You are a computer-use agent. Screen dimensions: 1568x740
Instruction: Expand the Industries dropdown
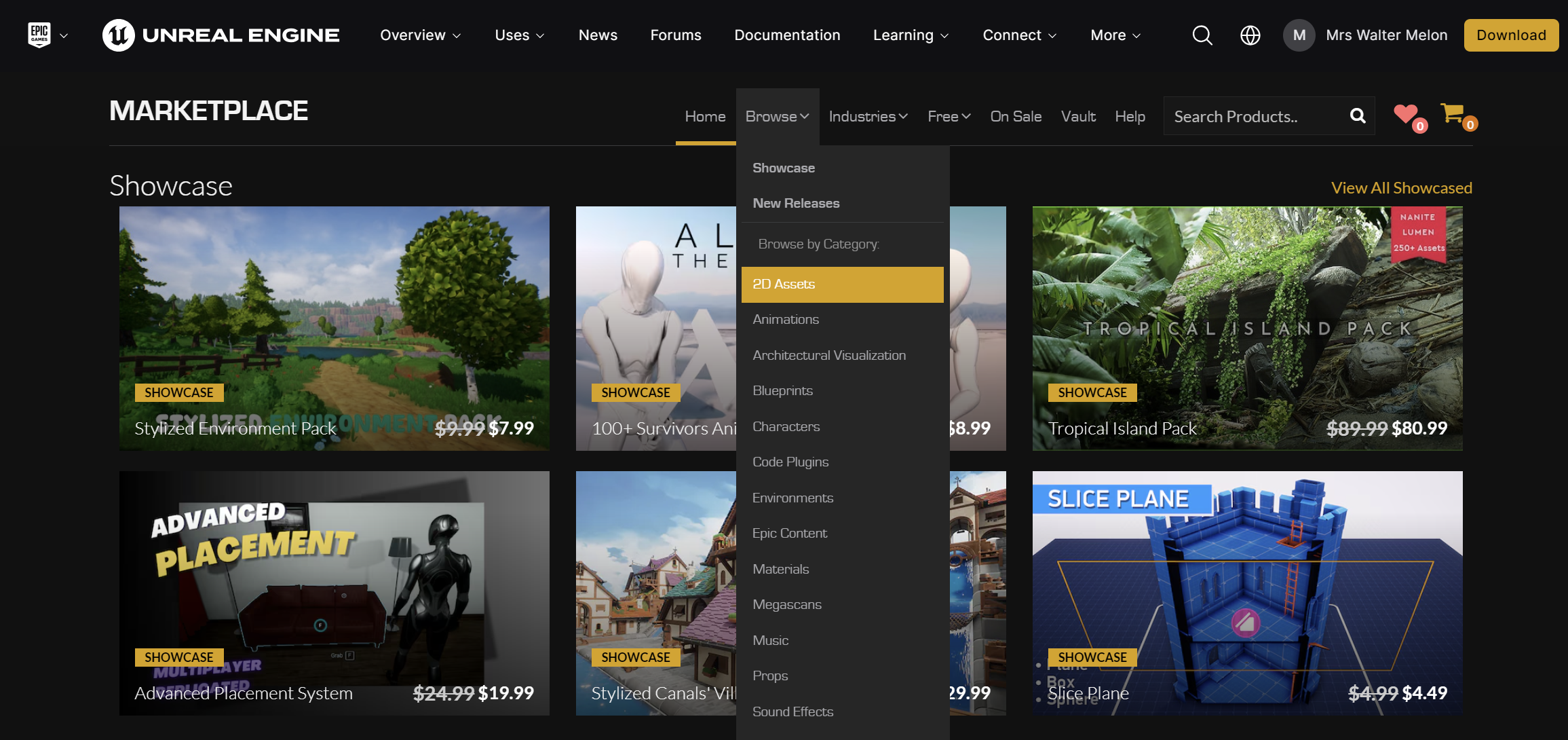868,117
